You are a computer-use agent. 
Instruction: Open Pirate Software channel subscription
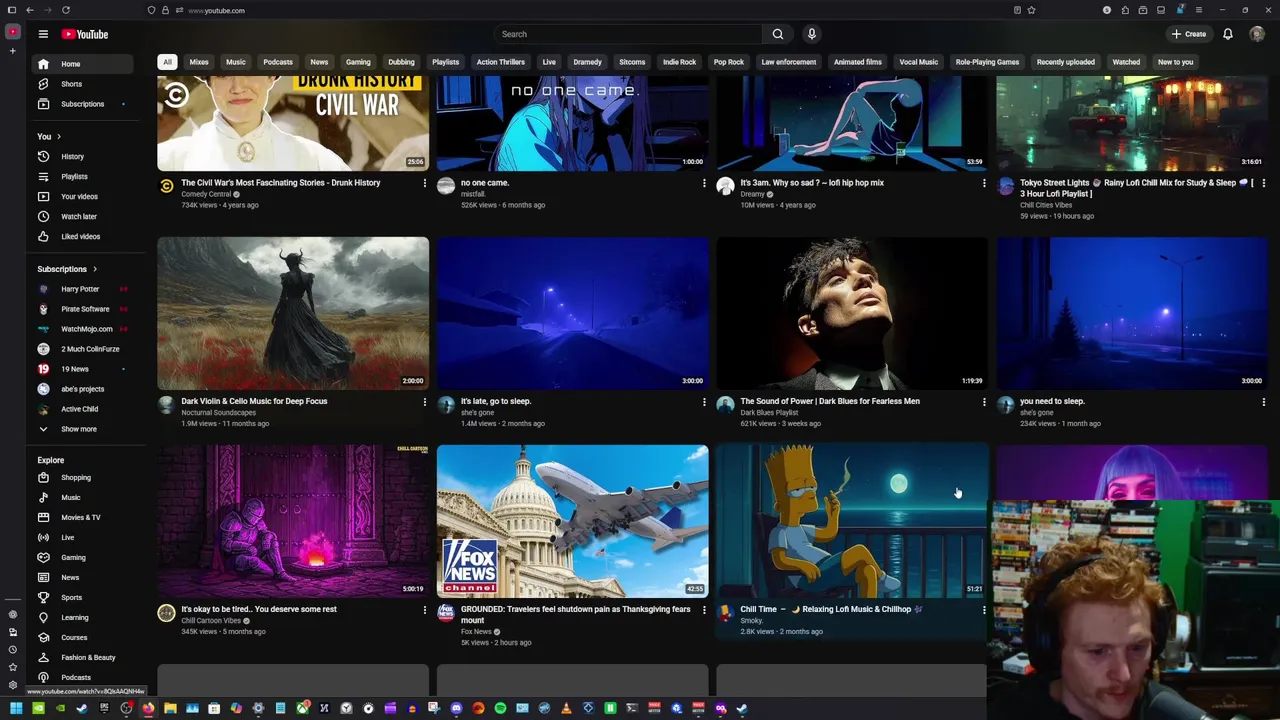tap(80, 309)
